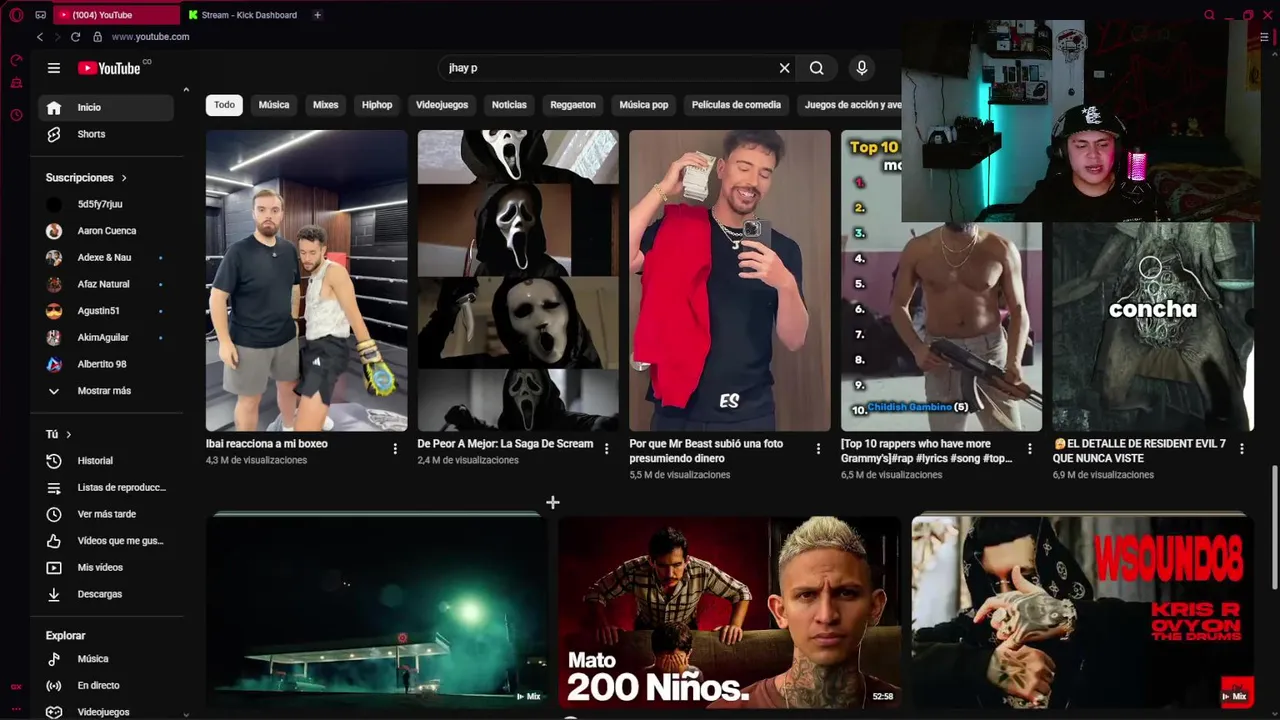Viewport: 1280px width, 720px height.
Task: Play the gas station night mix thumbnail
Action: [x=377, y=612]
